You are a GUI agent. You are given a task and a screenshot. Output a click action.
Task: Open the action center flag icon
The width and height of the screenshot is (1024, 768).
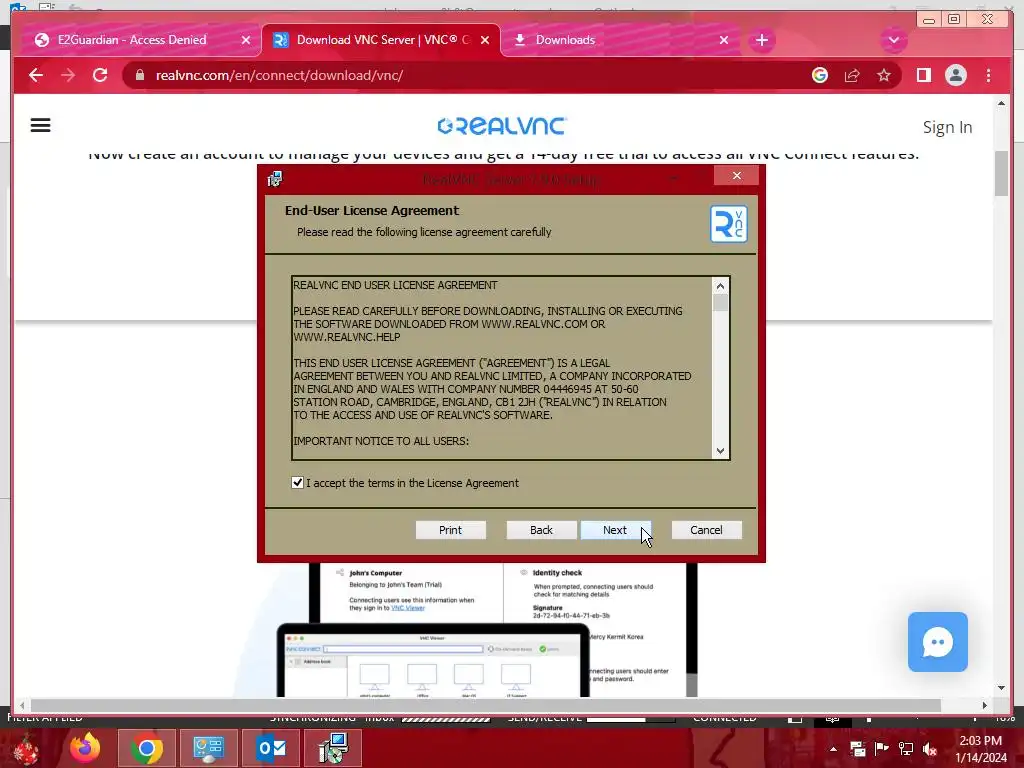coord(882,748)
